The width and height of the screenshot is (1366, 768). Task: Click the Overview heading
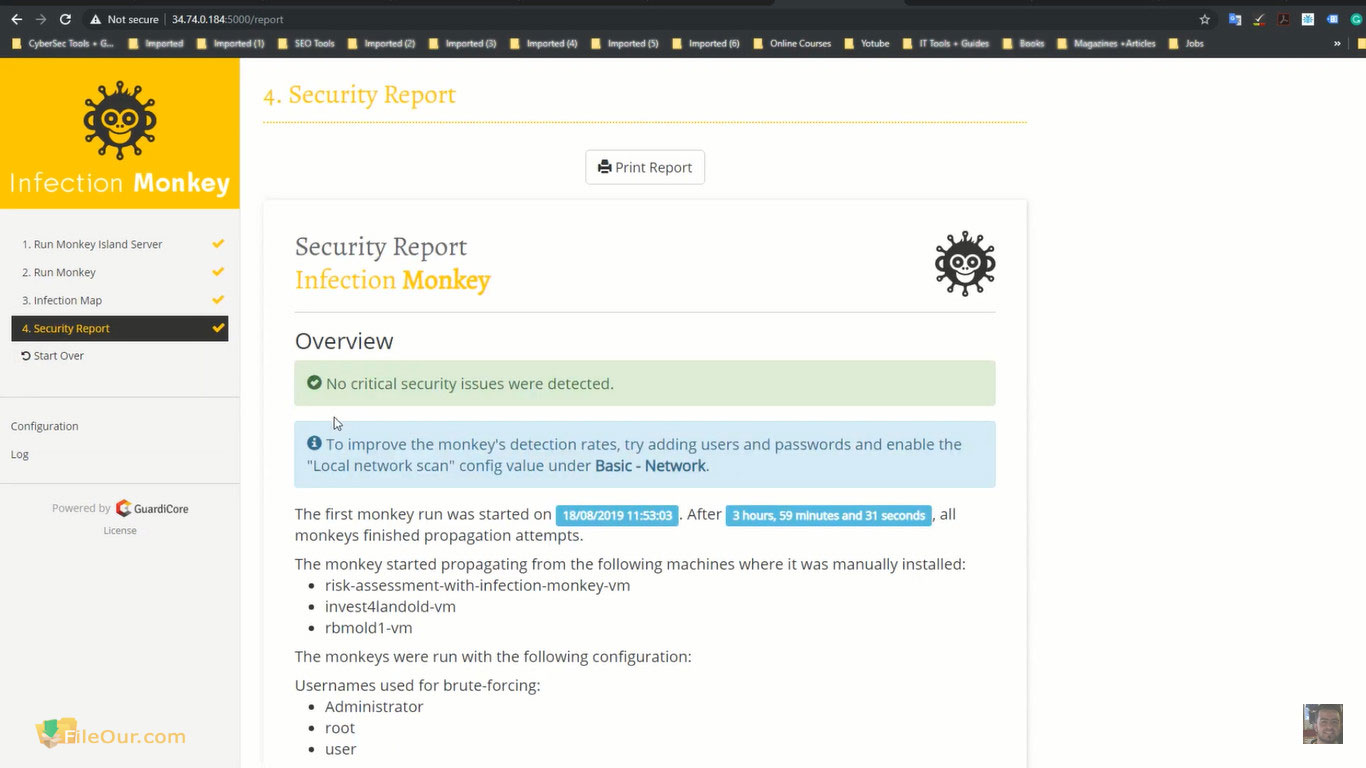(344, 341)
